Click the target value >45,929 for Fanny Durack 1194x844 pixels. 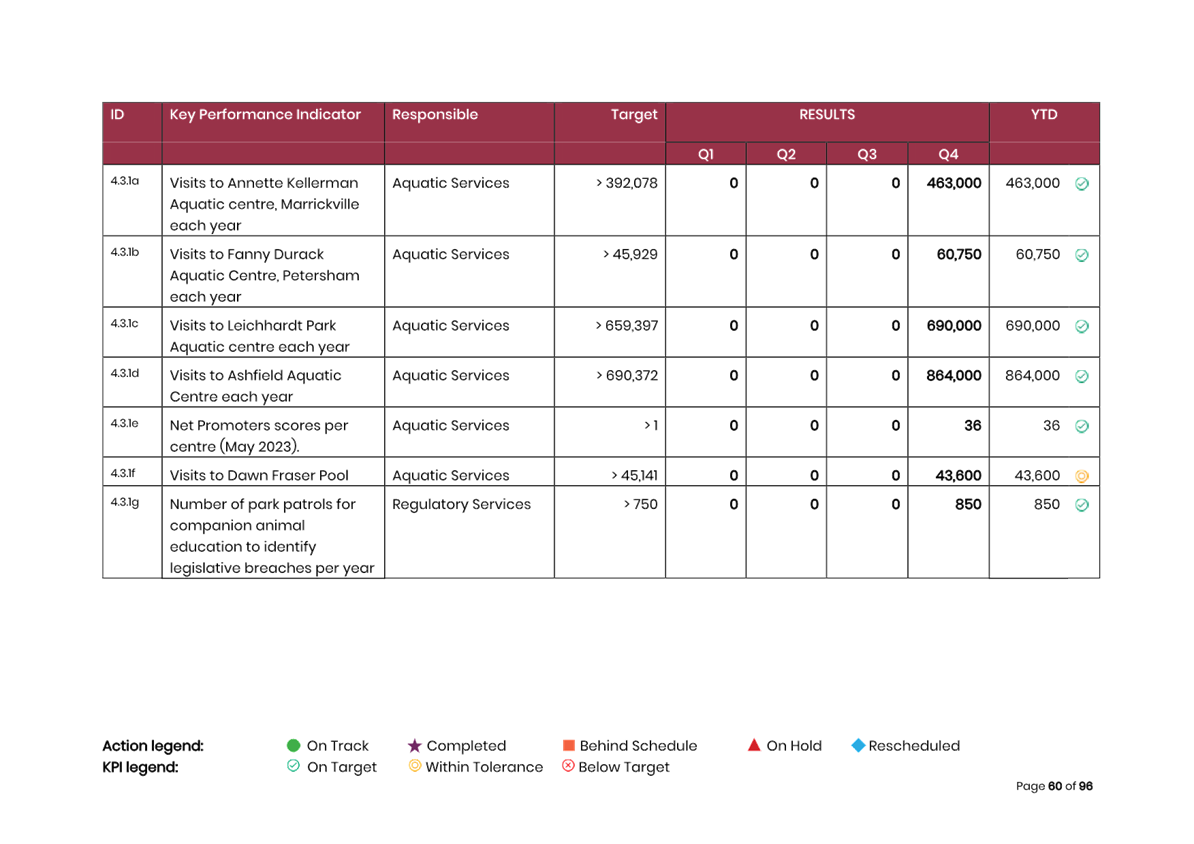[629, 255]
